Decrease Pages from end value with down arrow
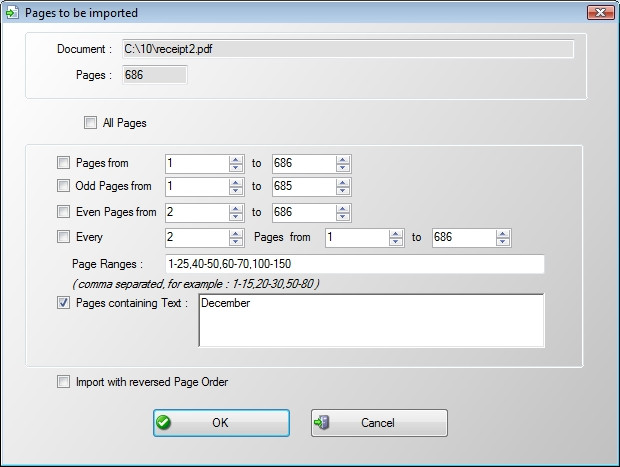This screenshot has height=467, width=620. pos(343,168)
